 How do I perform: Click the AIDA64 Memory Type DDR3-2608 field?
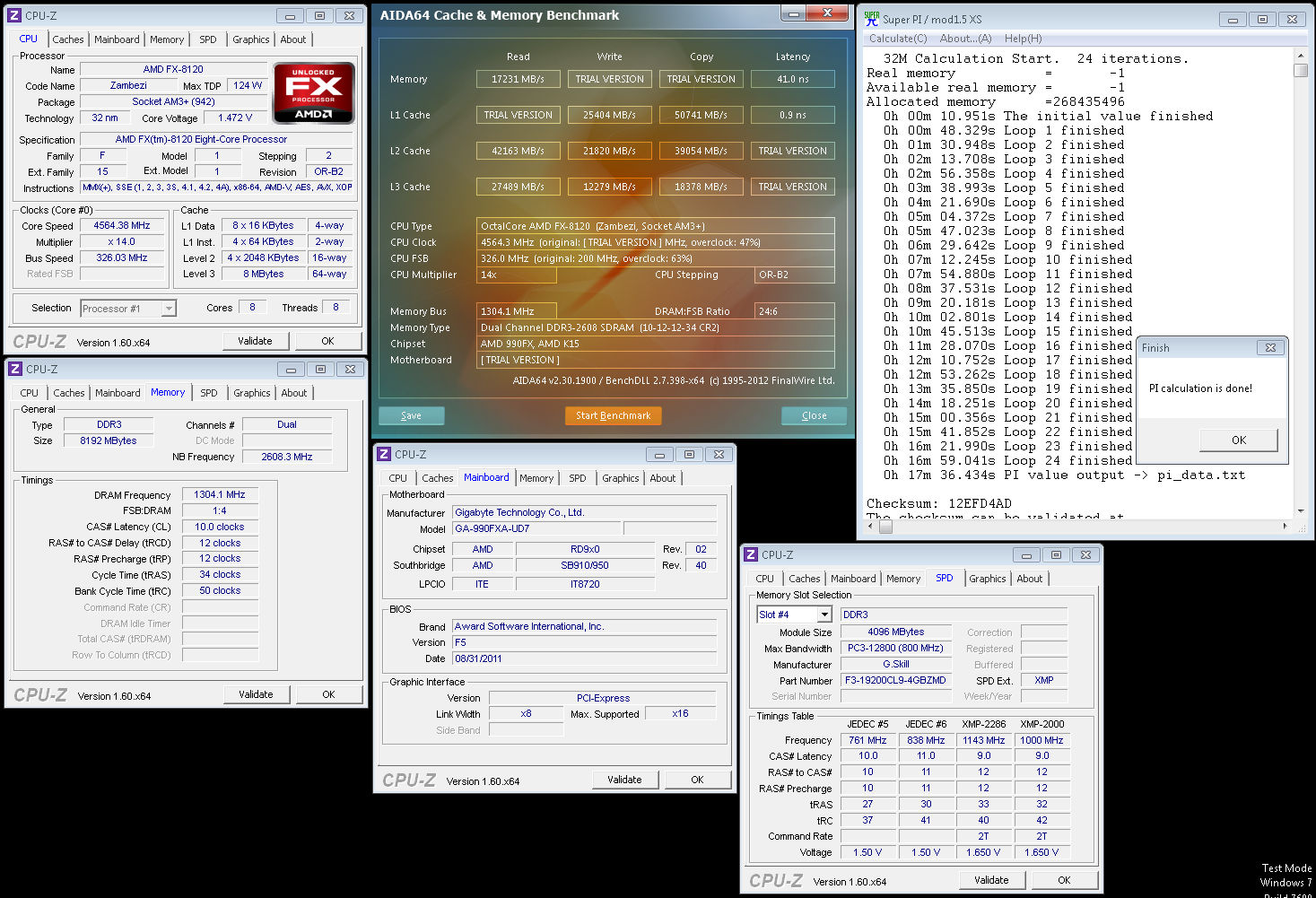pos(656,327)
